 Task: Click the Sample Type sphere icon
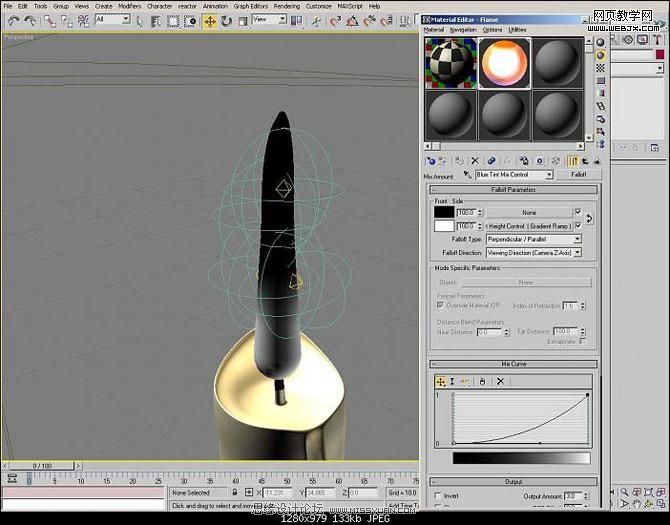601,42
